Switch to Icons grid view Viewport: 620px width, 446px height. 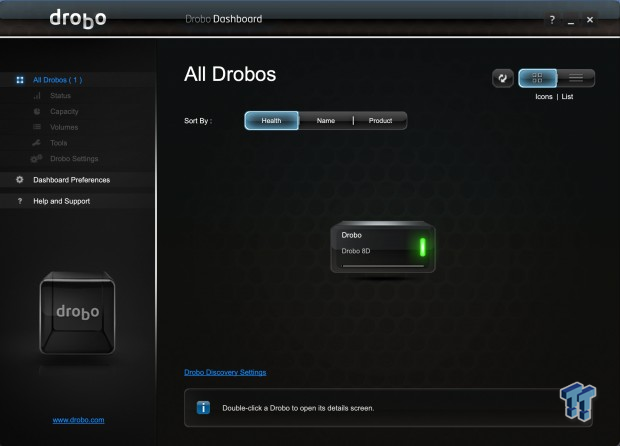click(x=537, y=78)
